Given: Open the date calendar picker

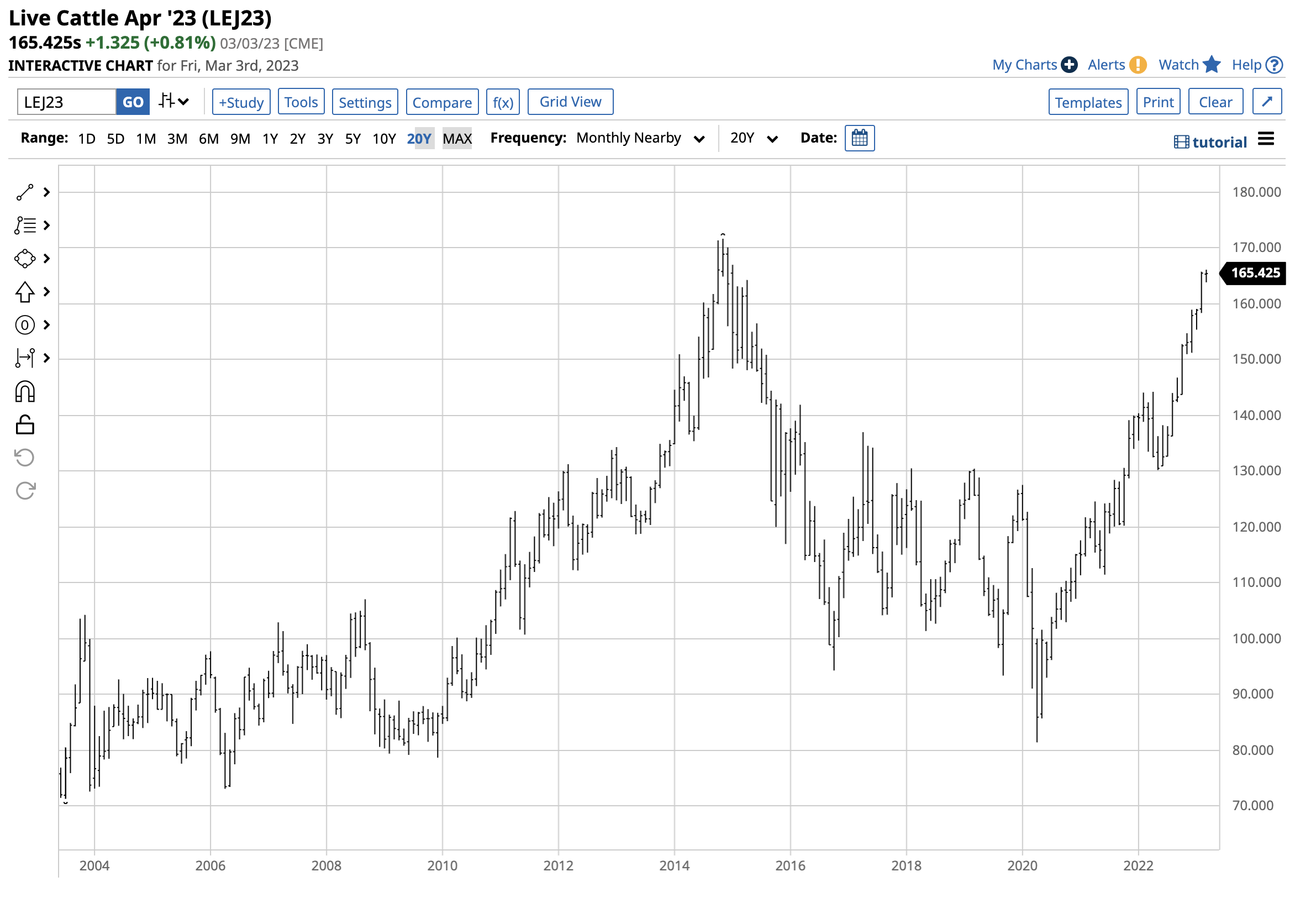Looking at the screenshot, I should (860, 138).
